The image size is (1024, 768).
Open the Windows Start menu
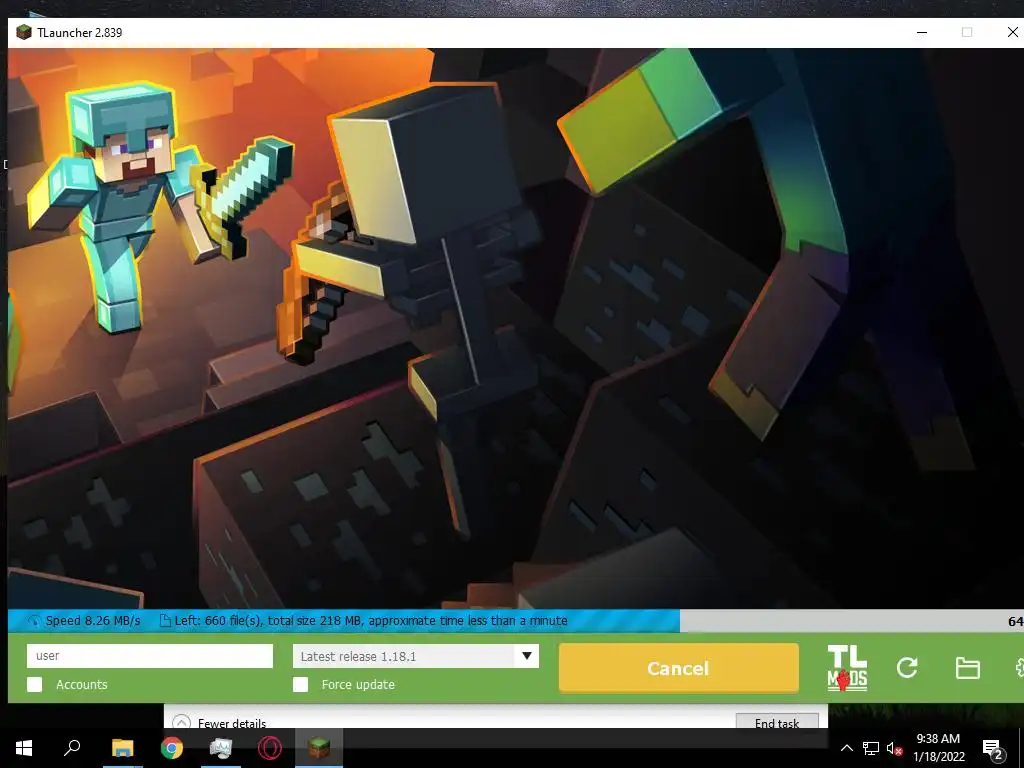coord(24,748)
